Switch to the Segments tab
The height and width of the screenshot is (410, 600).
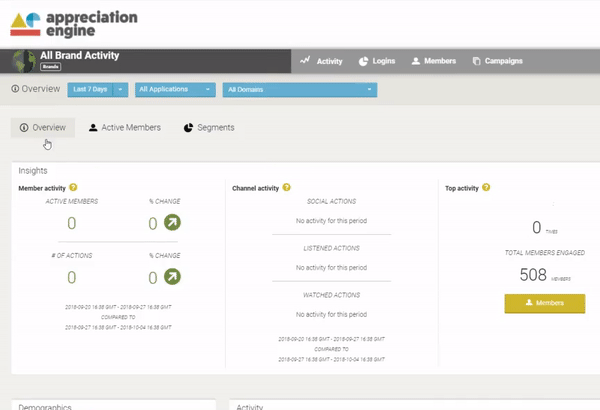point(209,127)
